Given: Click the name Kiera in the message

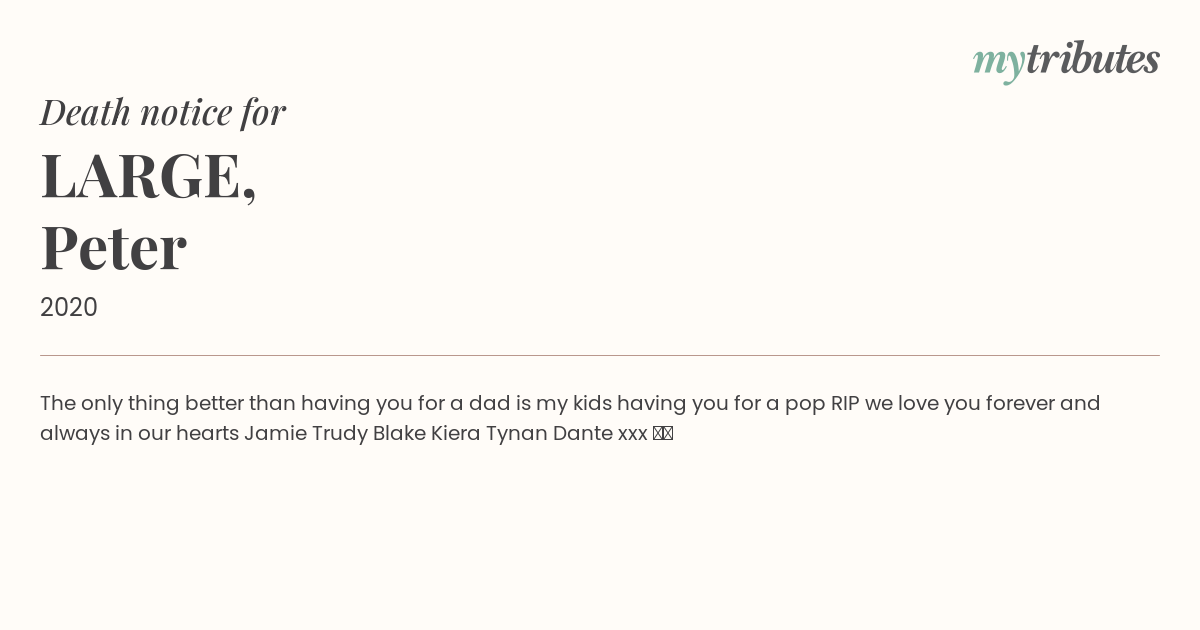Looking at the screenshot, I should [x=456, y=434].
